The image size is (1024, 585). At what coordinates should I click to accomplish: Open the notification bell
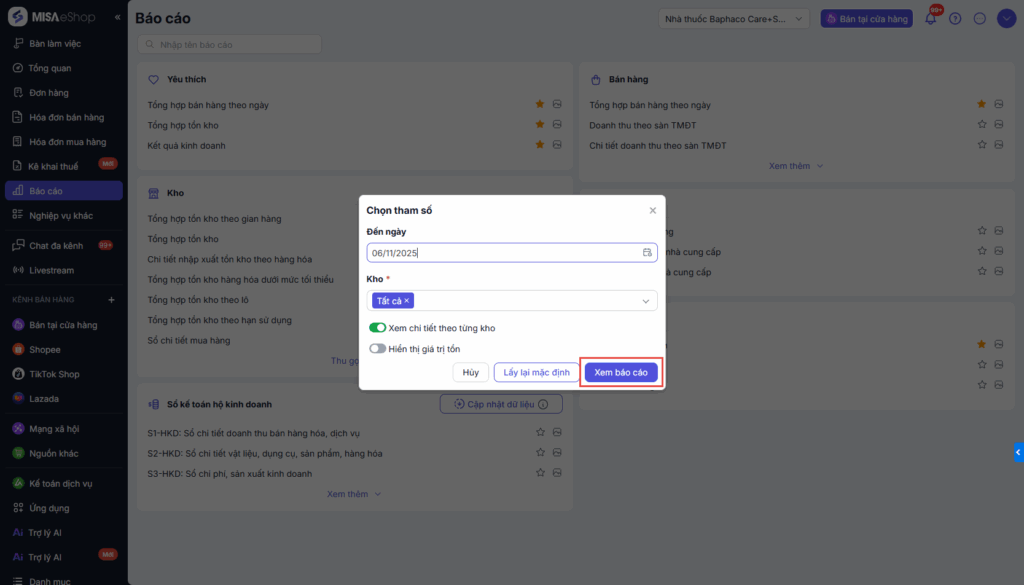point(930,18)
